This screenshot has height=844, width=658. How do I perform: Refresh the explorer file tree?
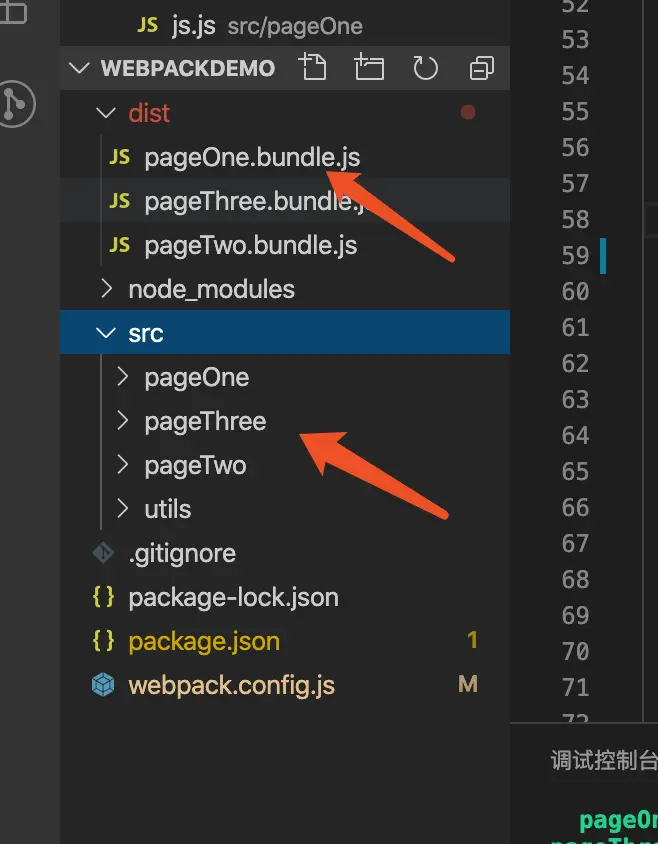426,68
